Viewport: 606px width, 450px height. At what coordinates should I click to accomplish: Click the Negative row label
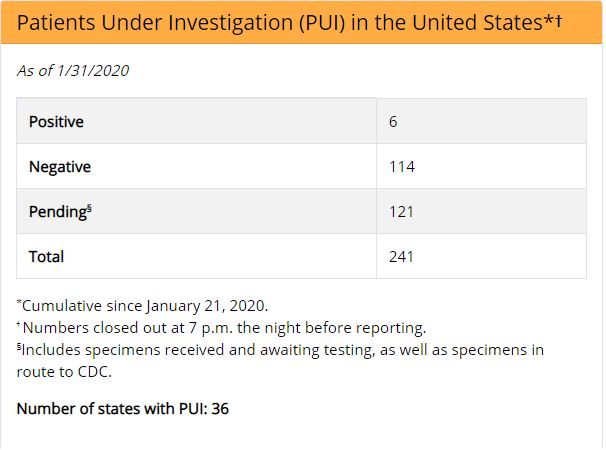[x=60, y=167]
